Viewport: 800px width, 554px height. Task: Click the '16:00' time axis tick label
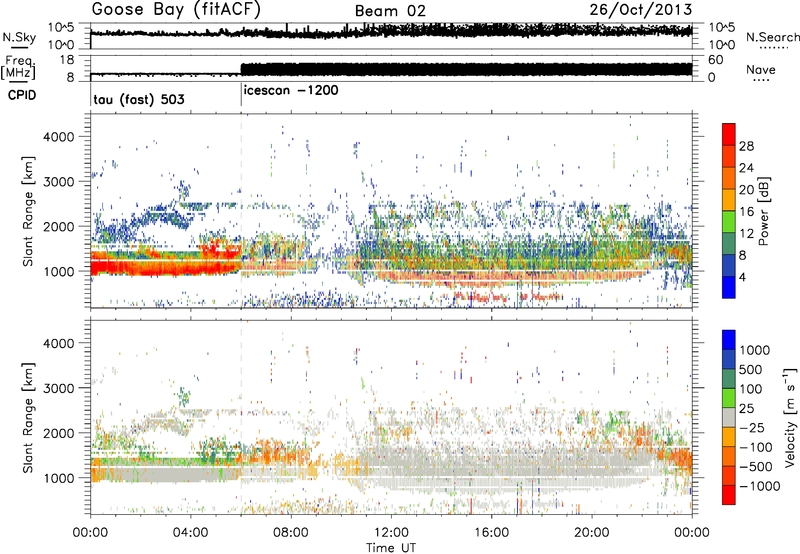click(x=491, y=533)
